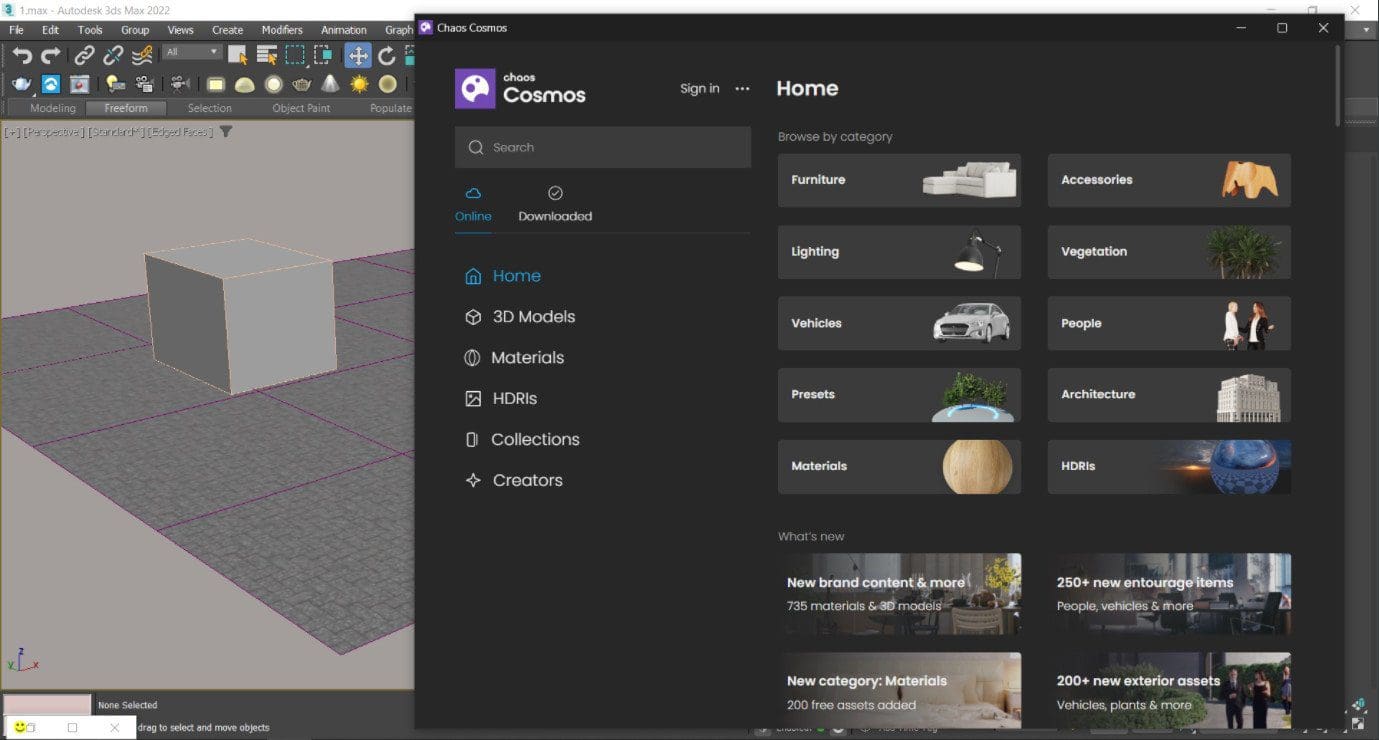
Task: Click the Cosmos search field
Action: (603, 147)
